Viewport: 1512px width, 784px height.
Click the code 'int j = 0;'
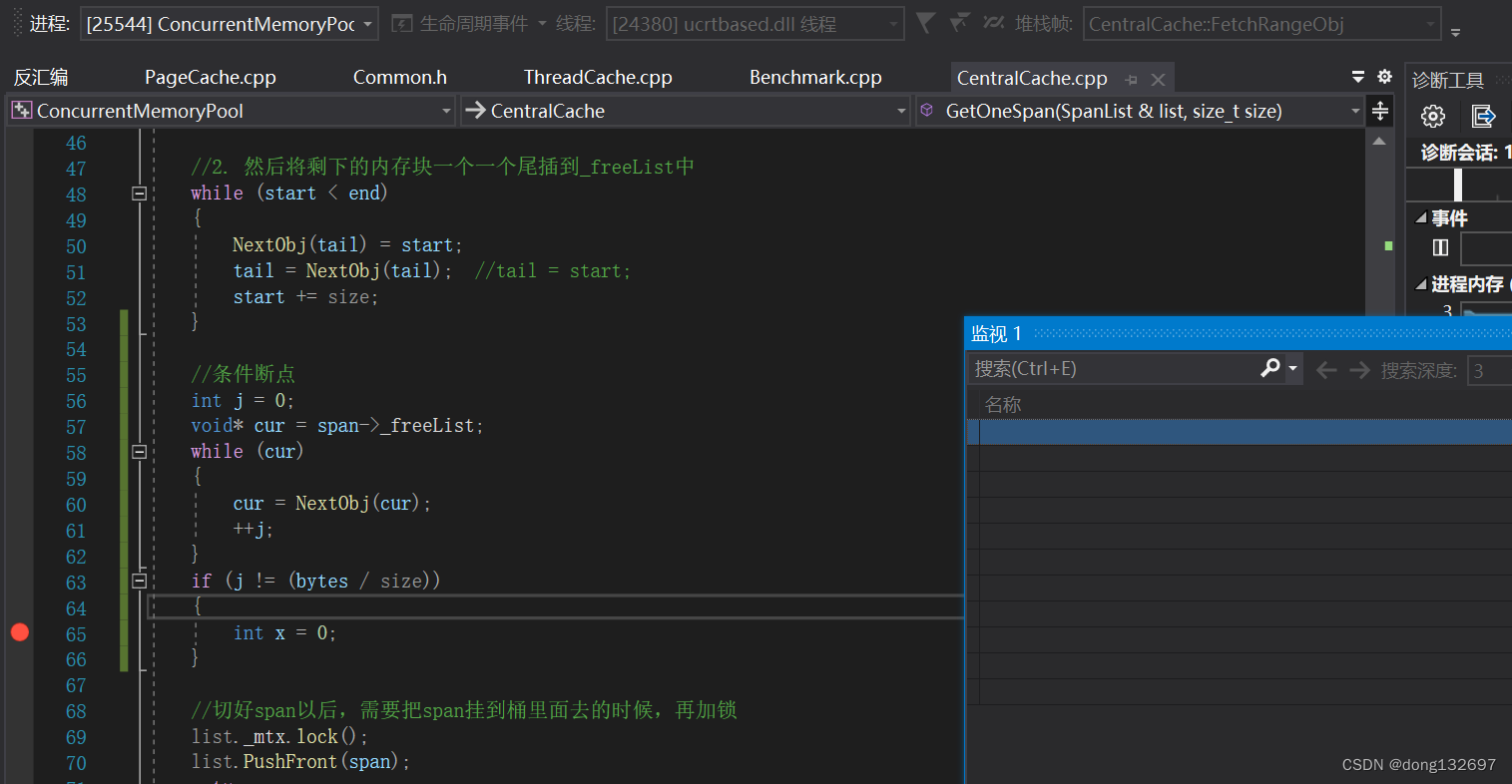point(243,400)
